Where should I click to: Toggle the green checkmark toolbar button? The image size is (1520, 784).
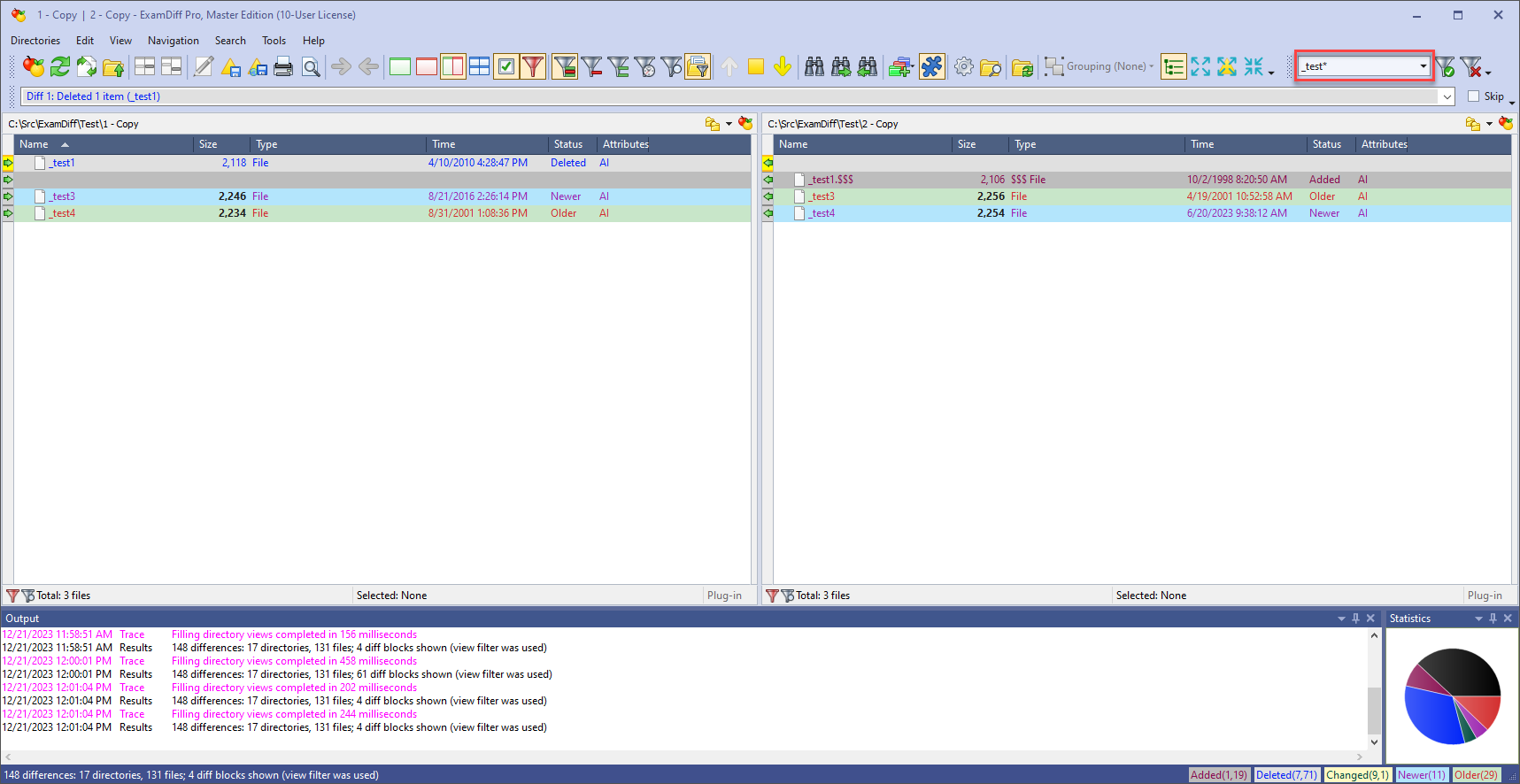tap(506, 66)
